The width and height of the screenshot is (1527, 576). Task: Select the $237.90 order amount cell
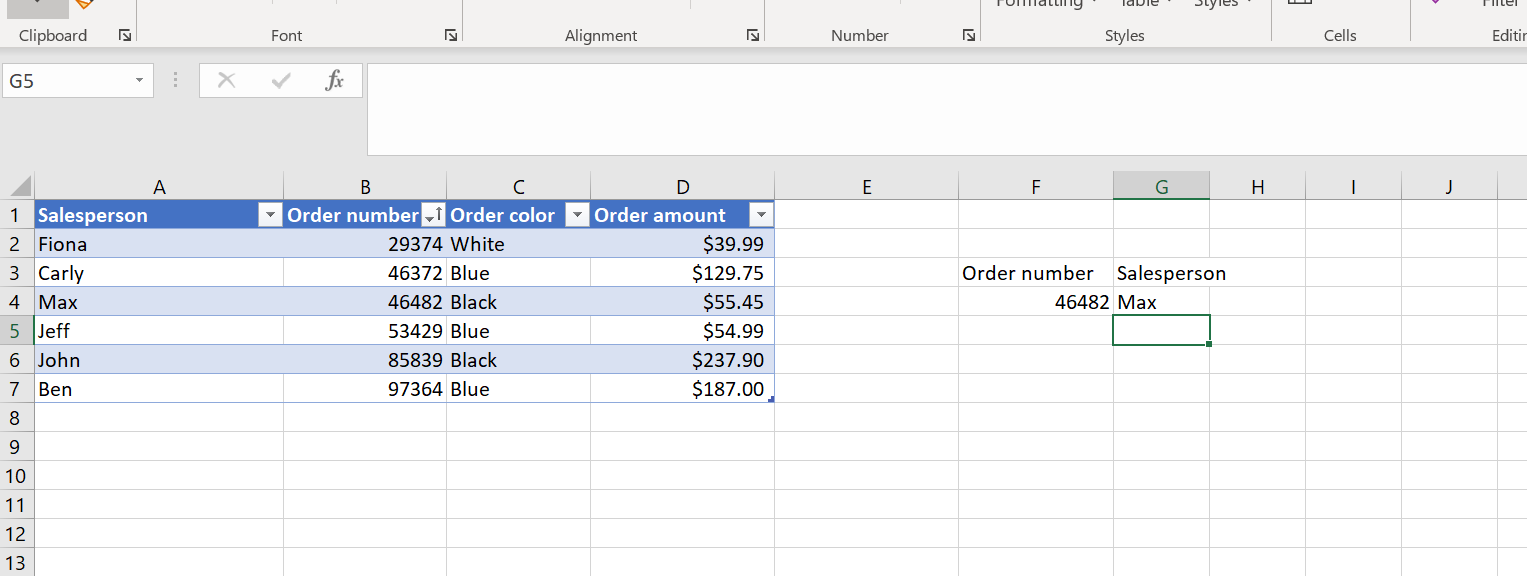click(682, 360)
